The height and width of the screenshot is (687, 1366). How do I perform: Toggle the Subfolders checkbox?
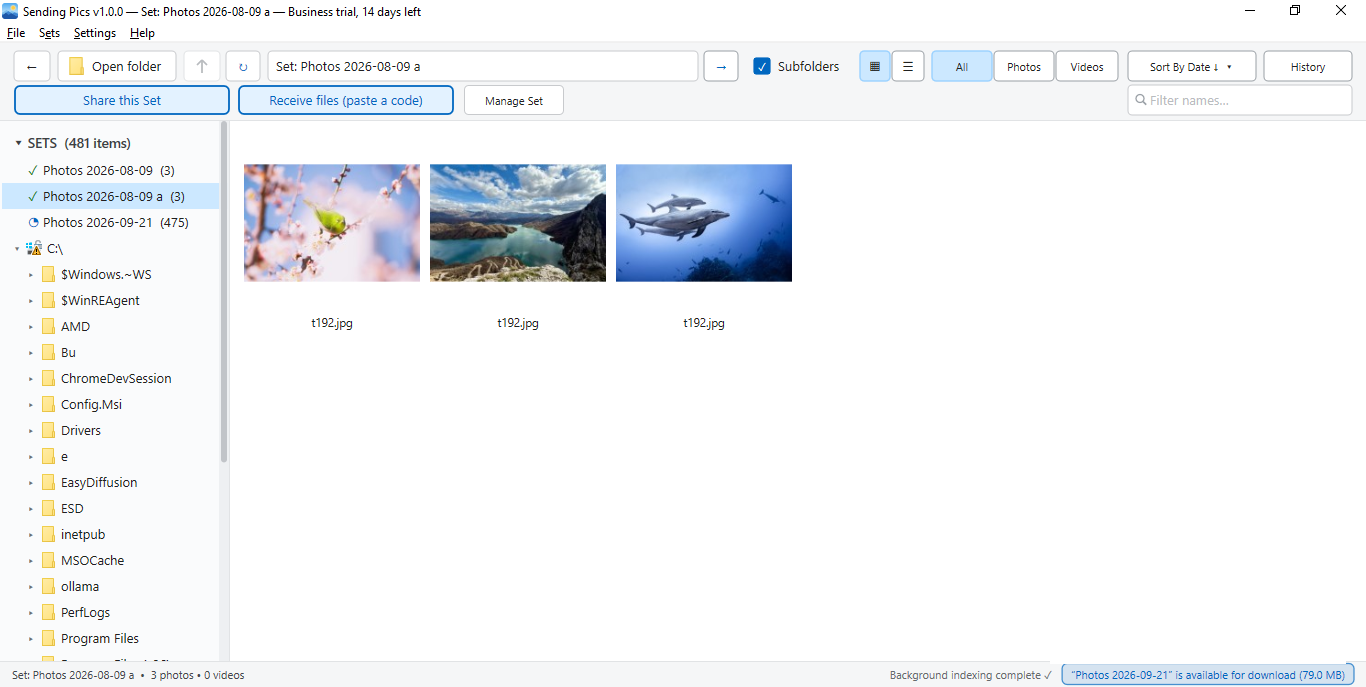click(762, 67)
